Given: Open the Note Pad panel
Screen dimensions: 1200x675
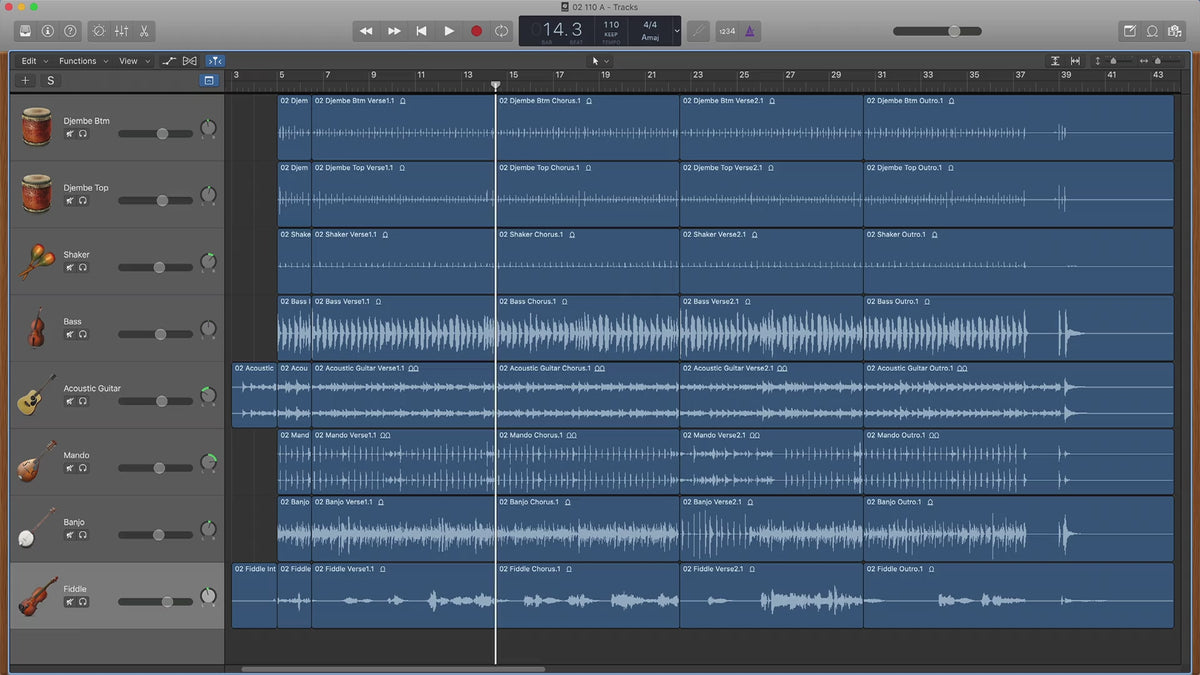Looking at the screenshot, I should [1130, 31].
